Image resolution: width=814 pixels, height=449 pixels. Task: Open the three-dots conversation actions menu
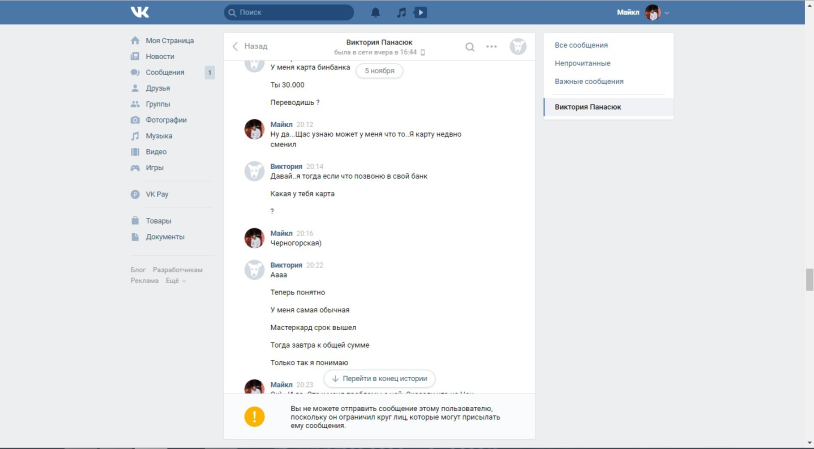[491, 46]
